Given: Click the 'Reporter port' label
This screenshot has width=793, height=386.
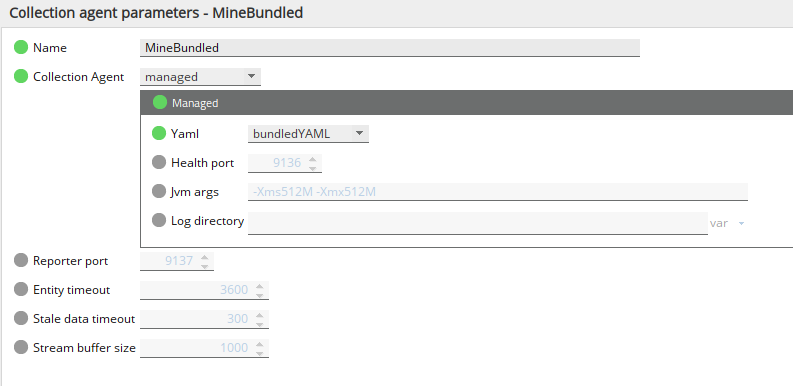Looking at the screenshot, I should (x=70, y=261).
